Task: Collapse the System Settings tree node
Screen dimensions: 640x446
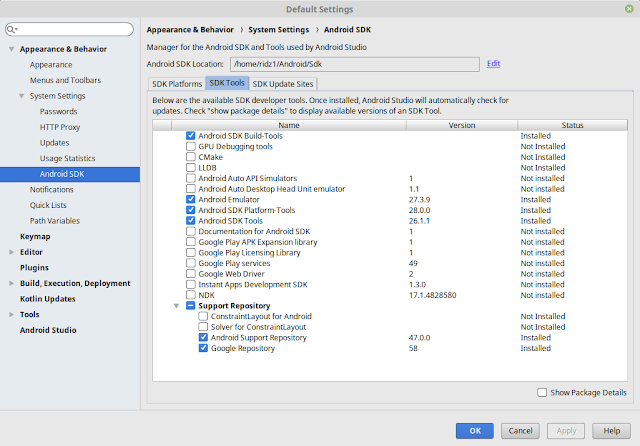Action: (x=21, y=96)
